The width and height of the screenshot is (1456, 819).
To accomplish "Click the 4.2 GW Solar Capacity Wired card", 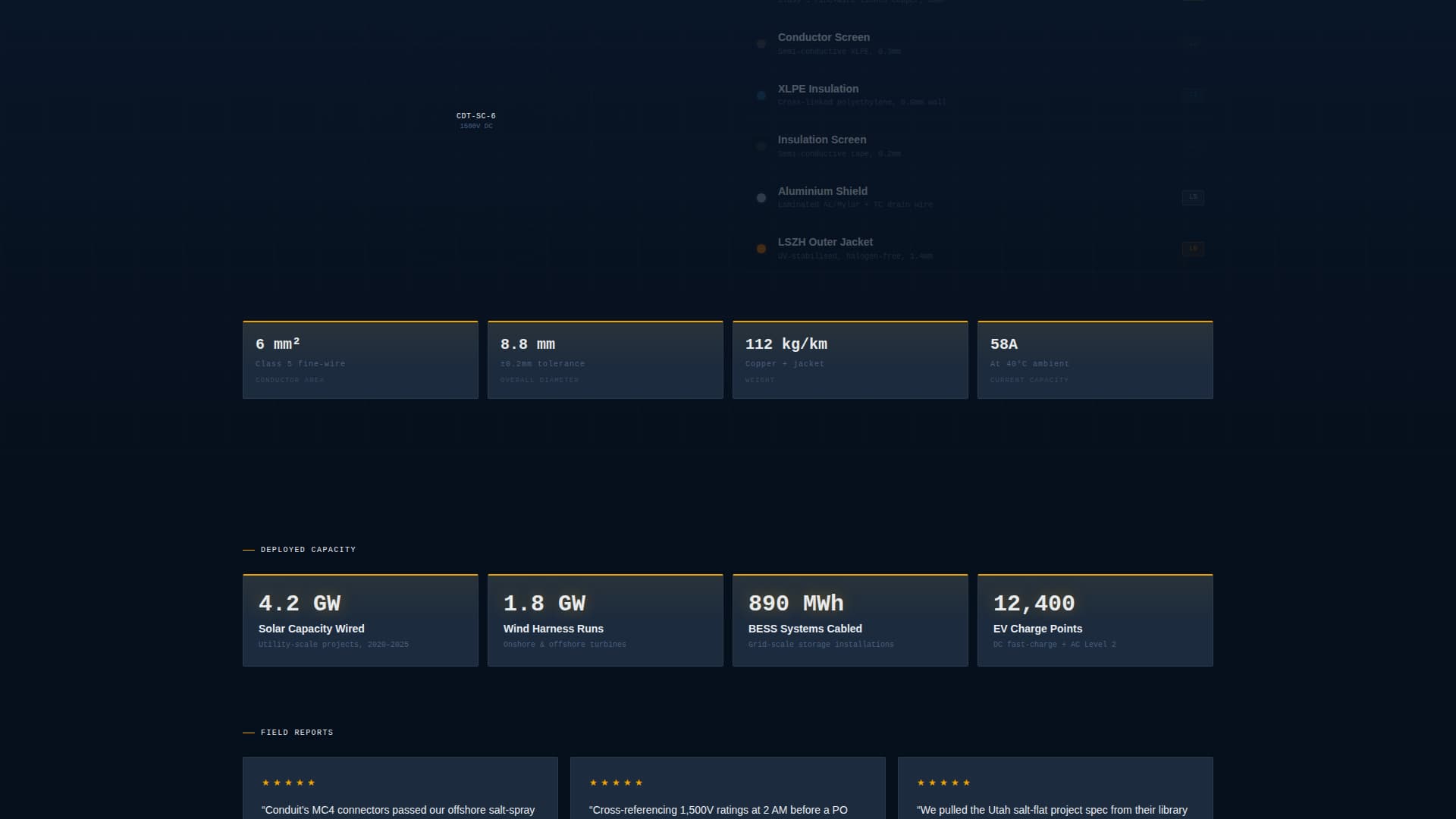I will 360,620.
